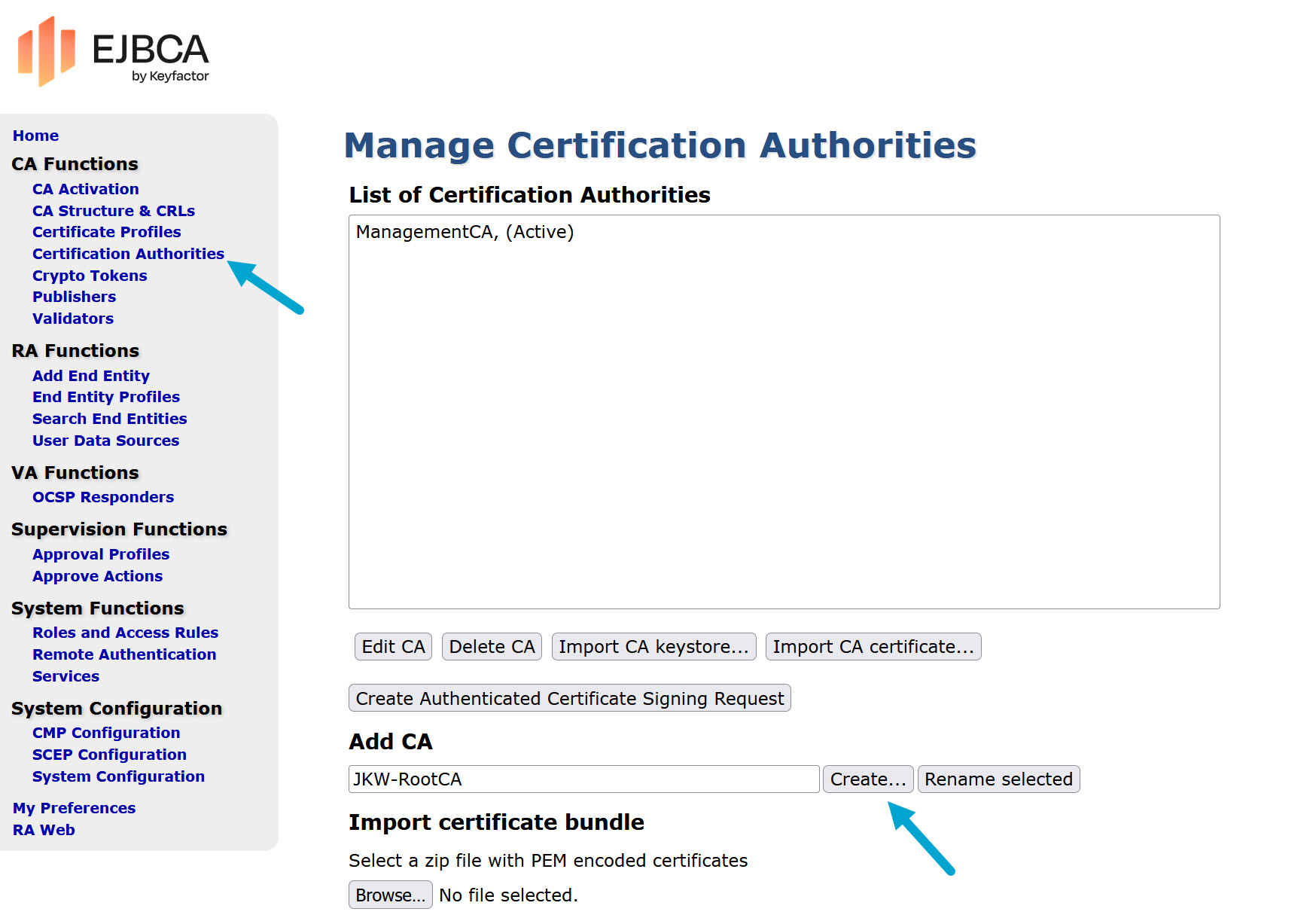Image resolution: width=1316 pixels, height=921 pixels.
Task: Click the Delete CA button
Action: pyautogui.click(x=492, y=647)
